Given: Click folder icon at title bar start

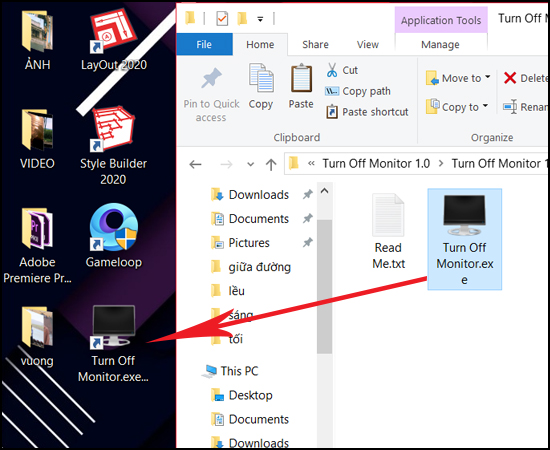Looking at the screenshot, I should pos(190,18).
